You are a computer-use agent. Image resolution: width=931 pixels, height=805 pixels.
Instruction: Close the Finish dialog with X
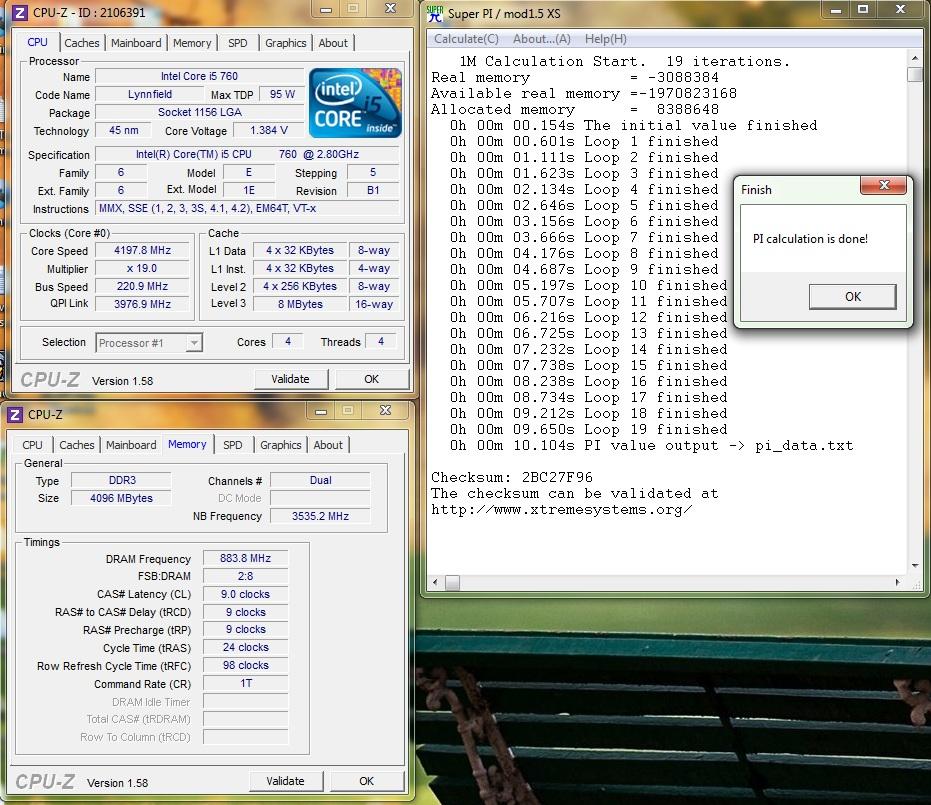pos(884,185)
